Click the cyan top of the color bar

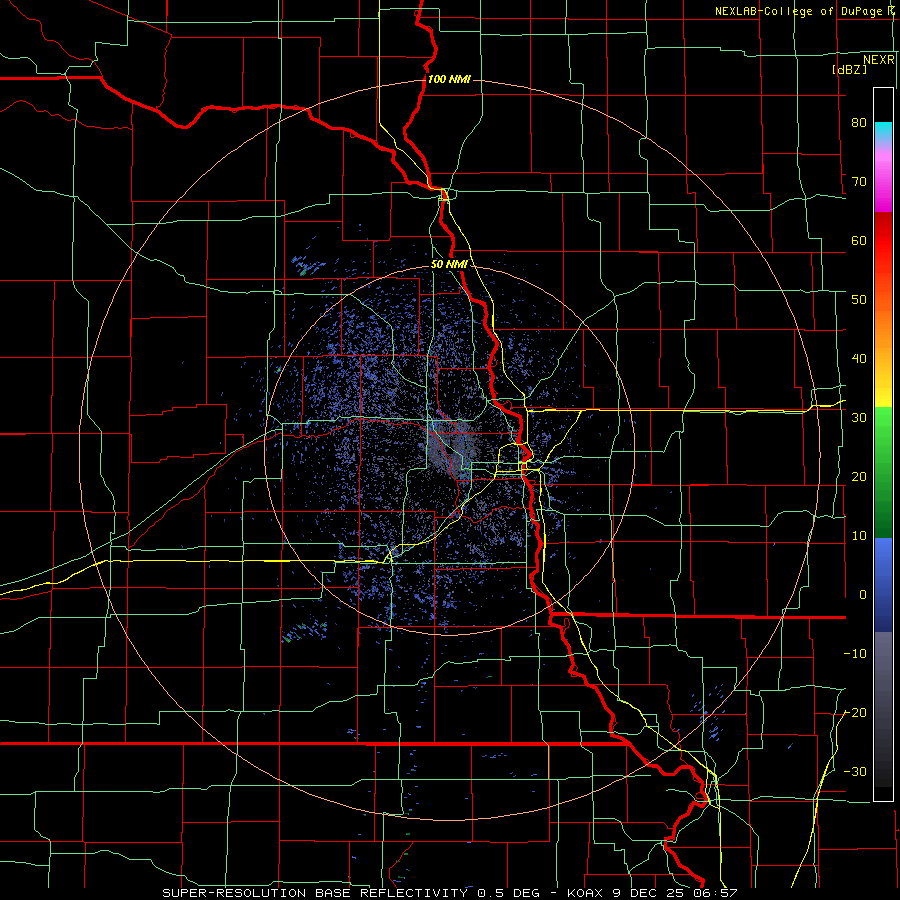coord(883,131)
